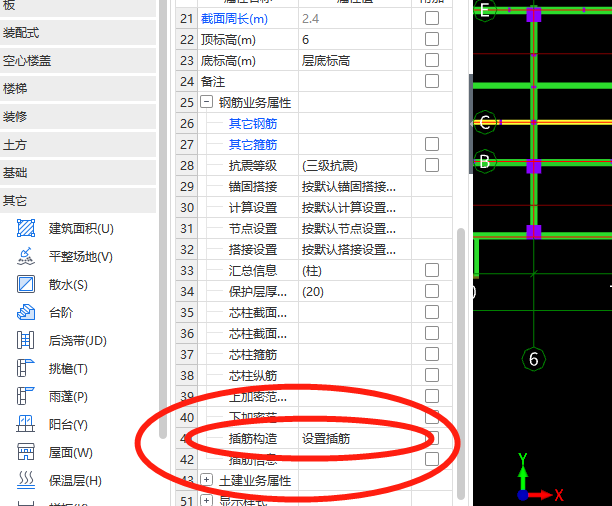Image resolution: width=612 pixels, height=506 pixels.
Task: Tick the 附加 checkbox for 其它箍筋
Action: [x=432, y=144]
